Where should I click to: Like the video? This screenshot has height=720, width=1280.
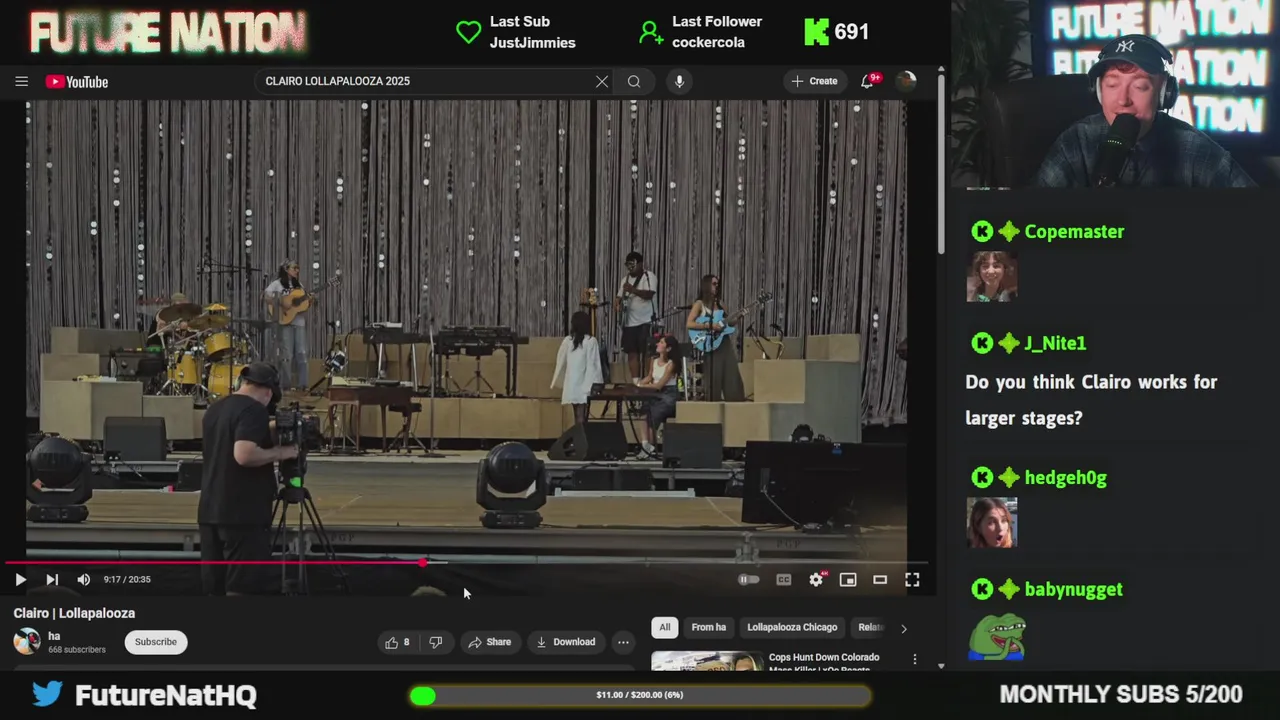pyautogui.click(x=397, y=642)
